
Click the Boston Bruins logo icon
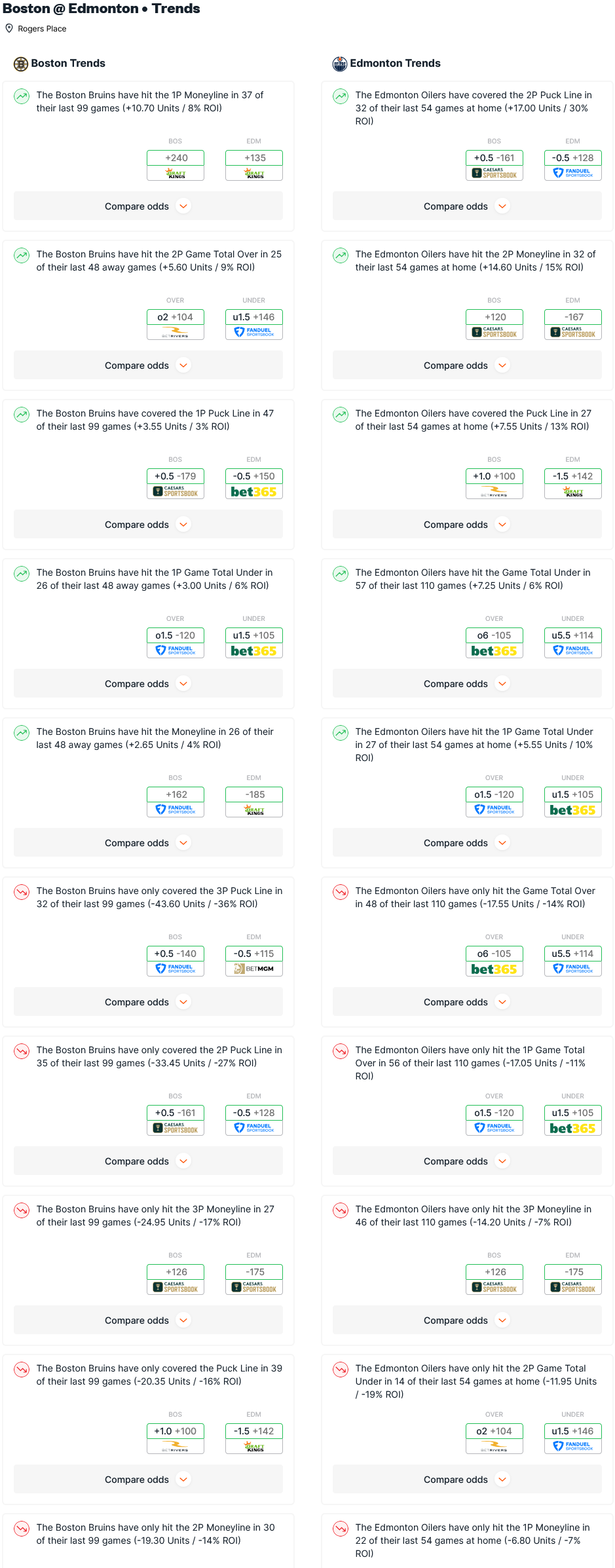point(21,64)
